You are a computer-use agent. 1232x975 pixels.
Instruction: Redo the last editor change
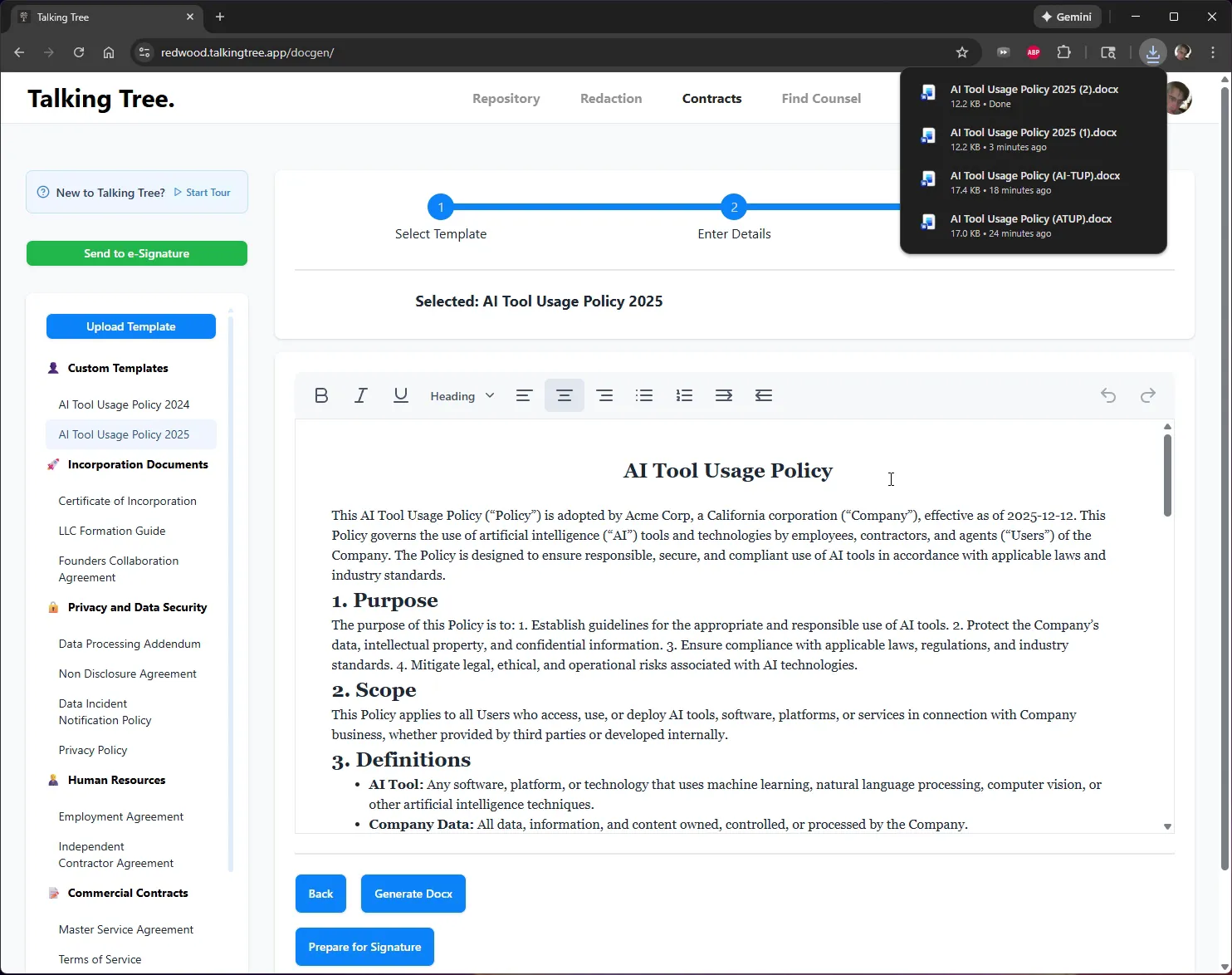(1148, 395)
